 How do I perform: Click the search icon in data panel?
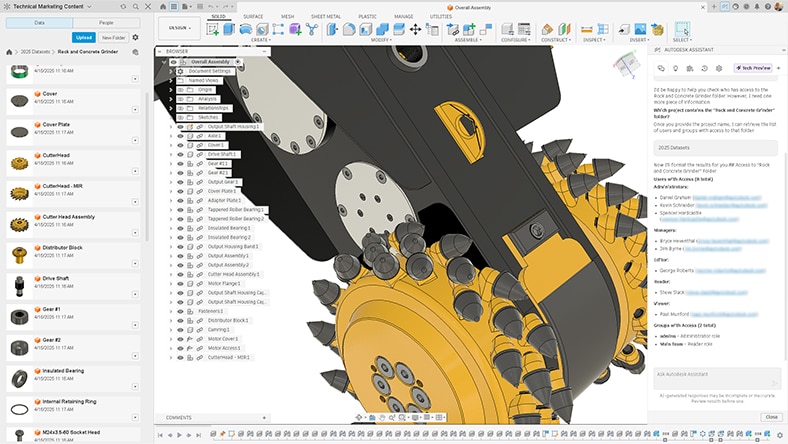click(136, 7)
